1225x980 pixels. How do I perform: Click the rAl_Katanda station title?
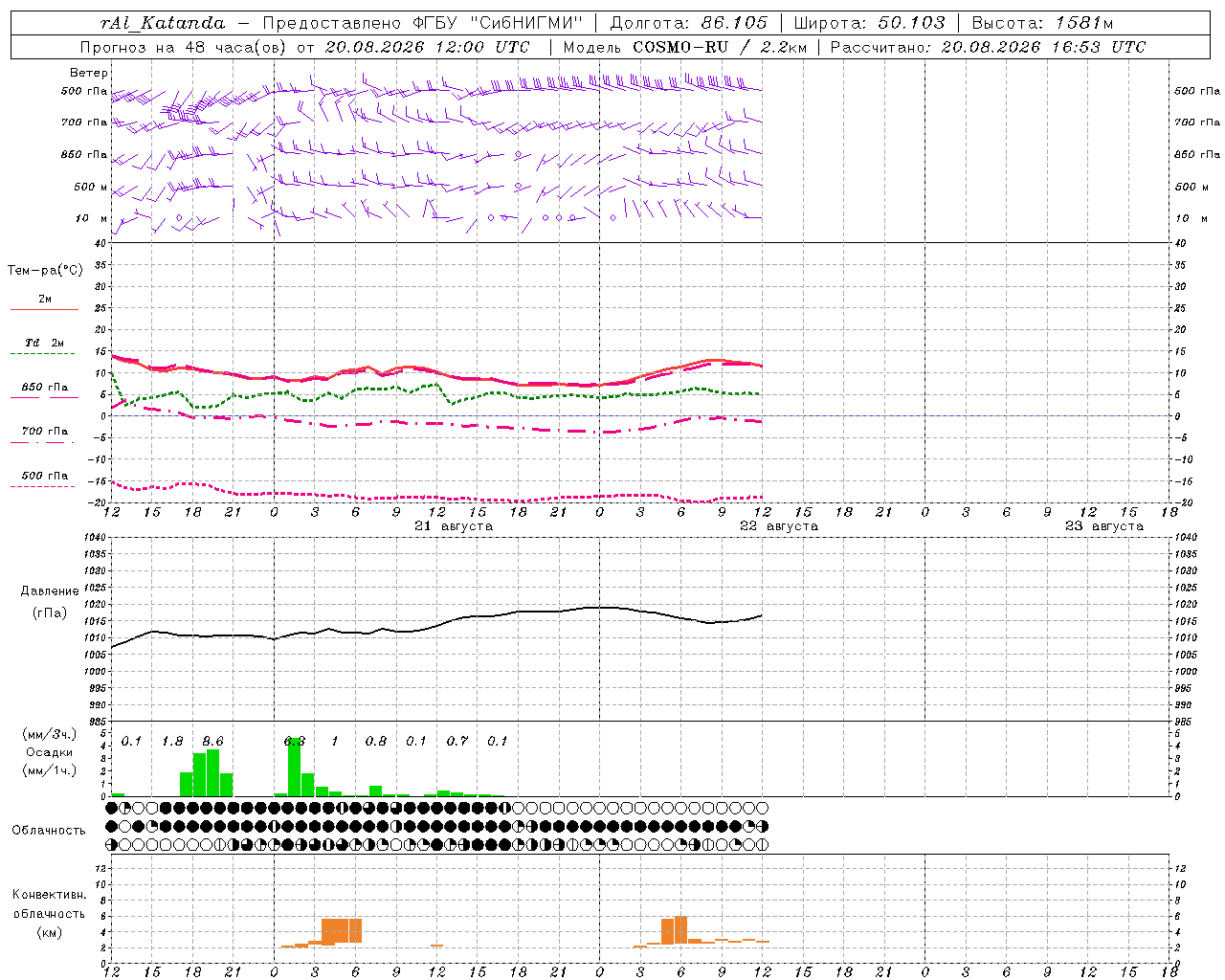point(163,23)
